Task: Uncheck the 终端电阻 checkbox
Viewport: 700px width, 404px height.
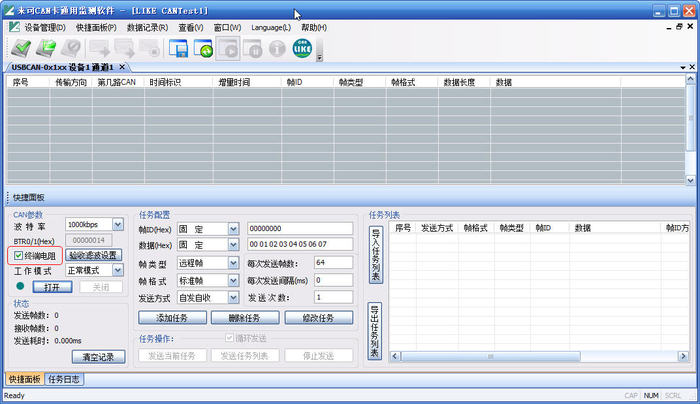Action: [18, 255]
